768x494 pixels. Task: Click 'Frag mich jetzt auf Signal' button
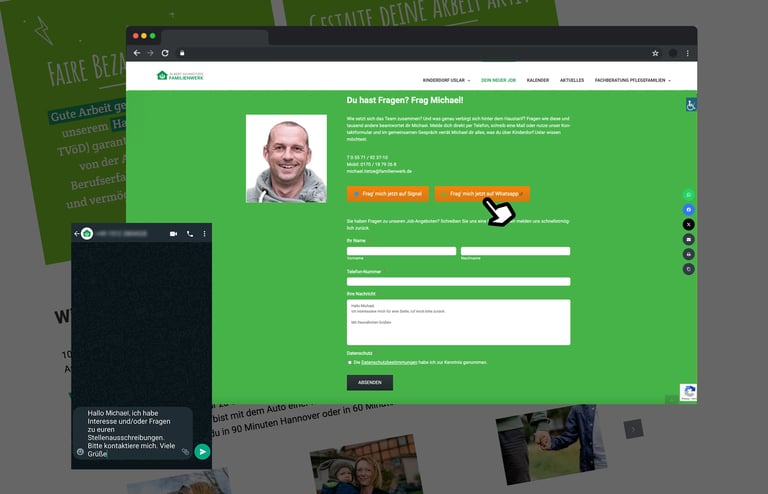pos(388,194)
